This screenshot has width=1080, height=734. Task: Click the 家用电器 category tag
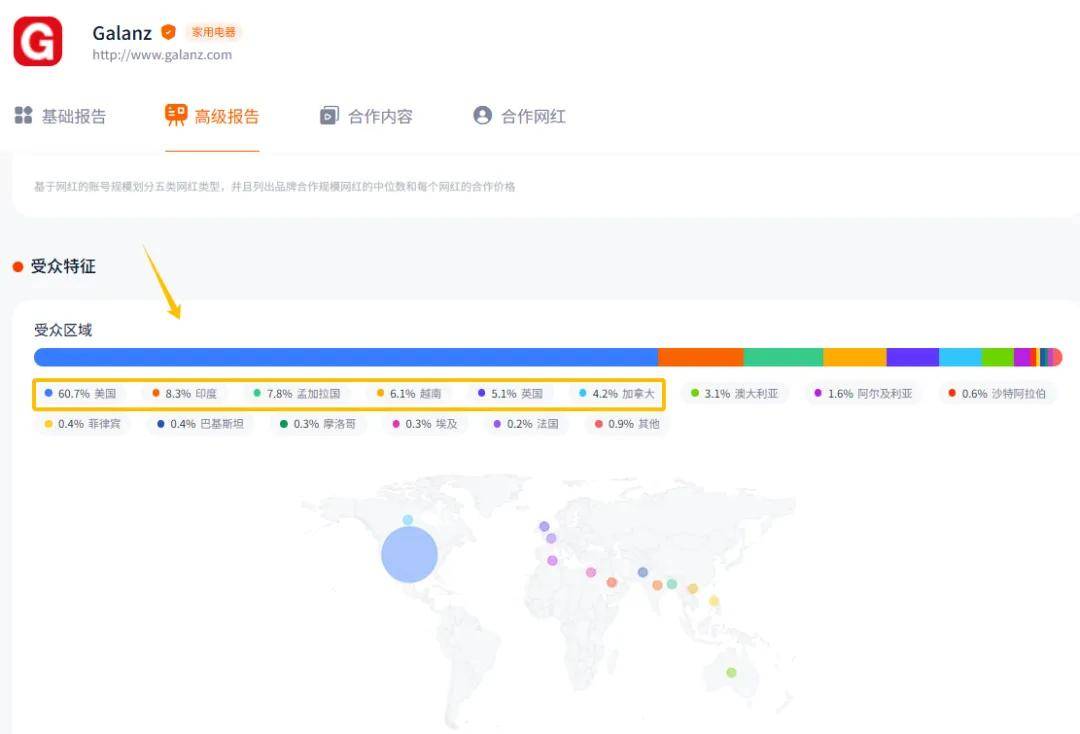point(214,32)
